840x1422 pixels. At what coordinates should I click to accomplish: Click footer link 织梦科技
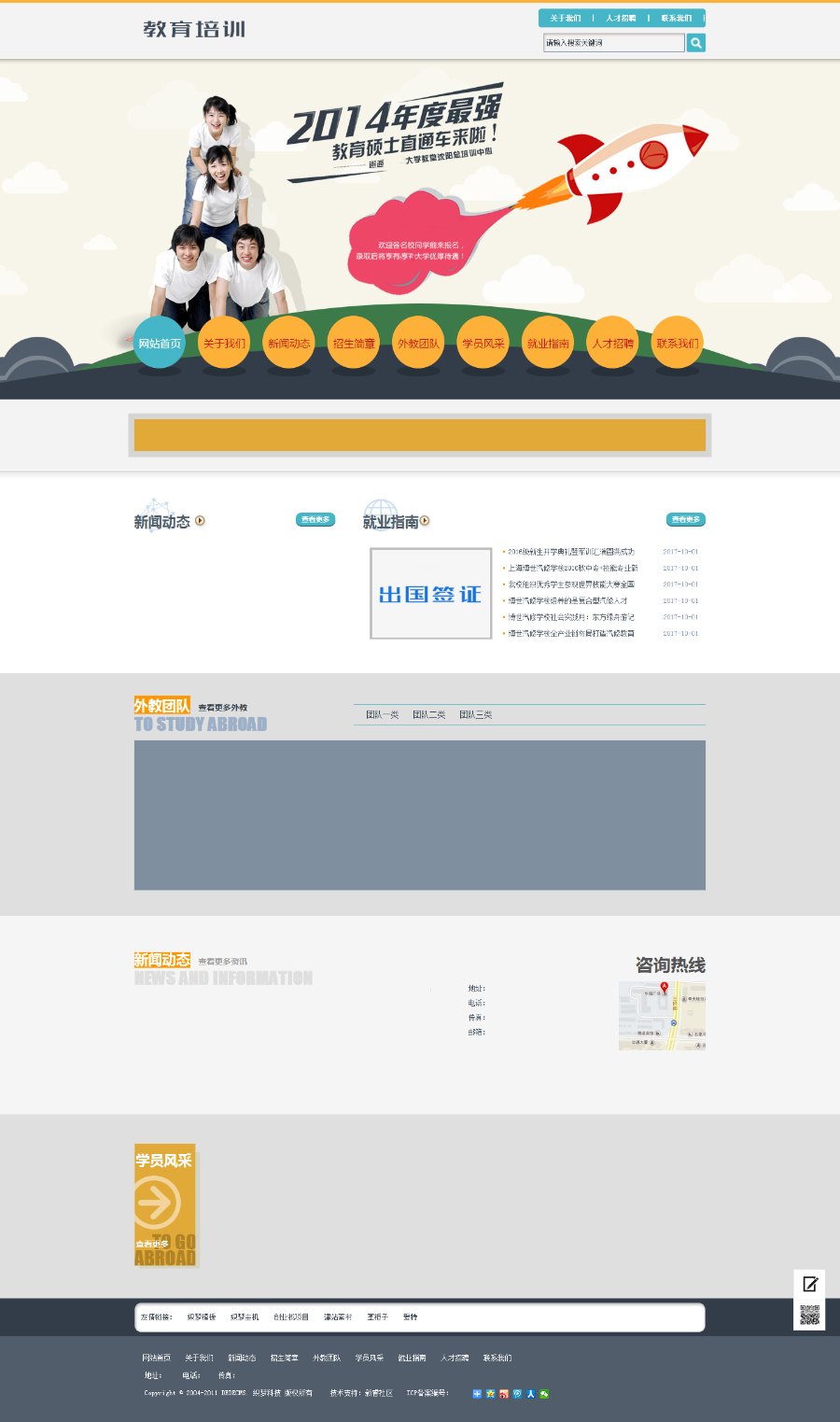click(266, 1393)
